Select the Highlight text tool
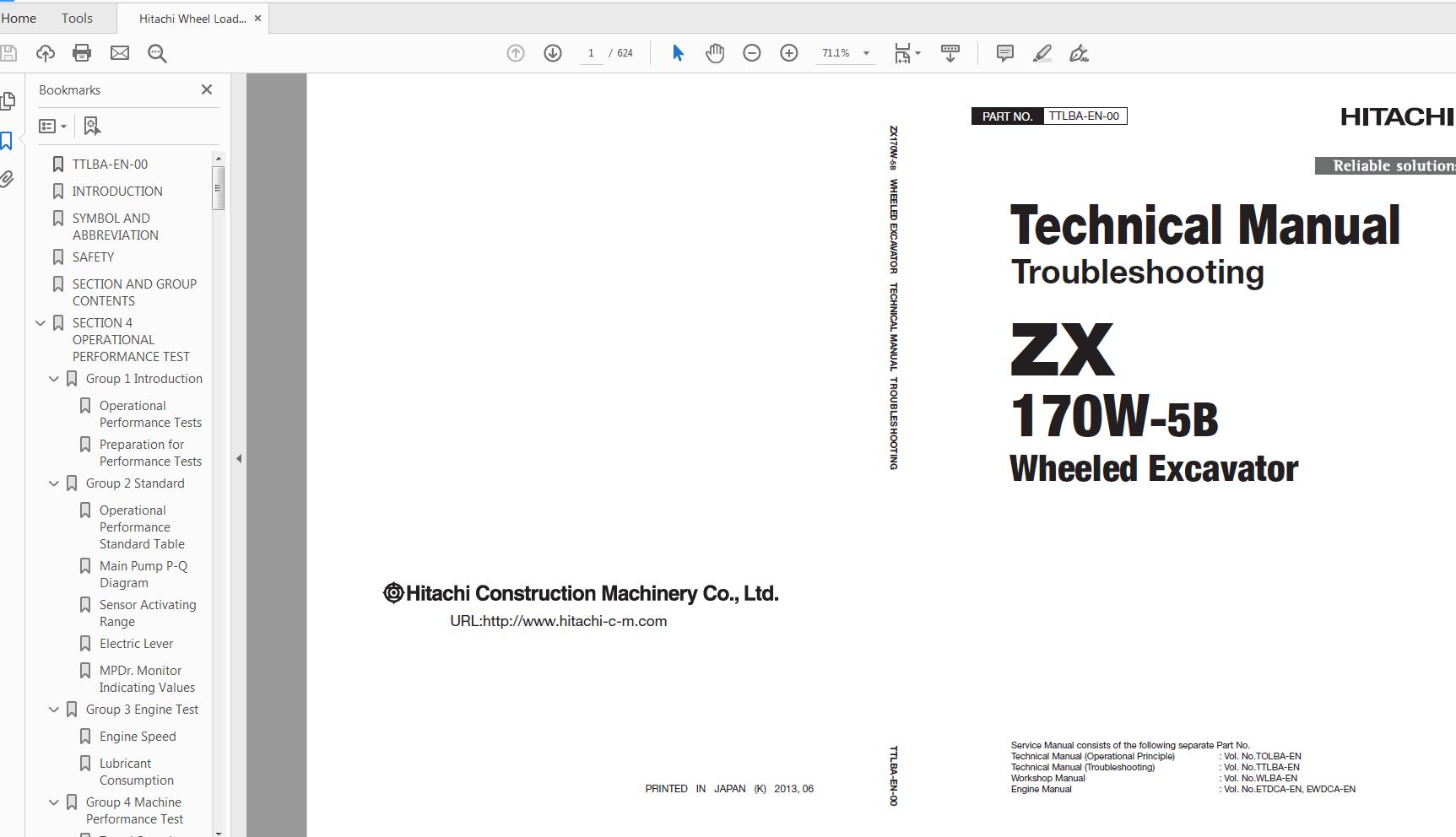The image size is (1456, 837). (x=1042, y=53)
